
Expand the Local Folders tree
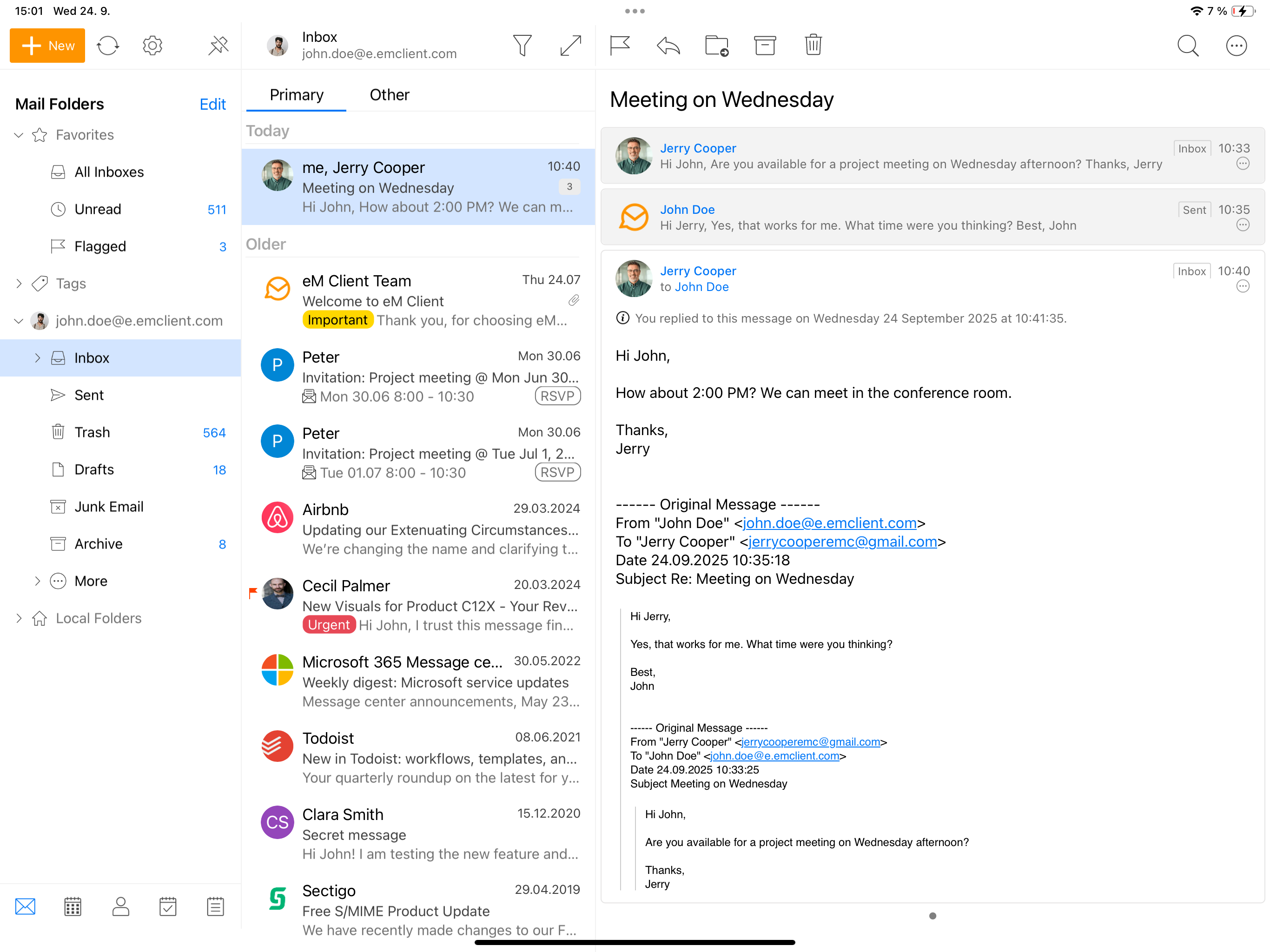(19, 618)
